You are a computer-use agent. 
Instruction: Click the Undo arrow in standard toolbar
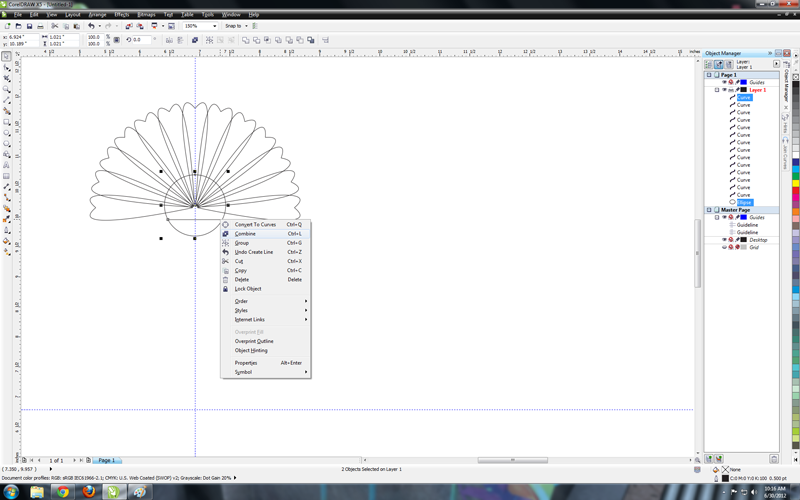point(91,26)
